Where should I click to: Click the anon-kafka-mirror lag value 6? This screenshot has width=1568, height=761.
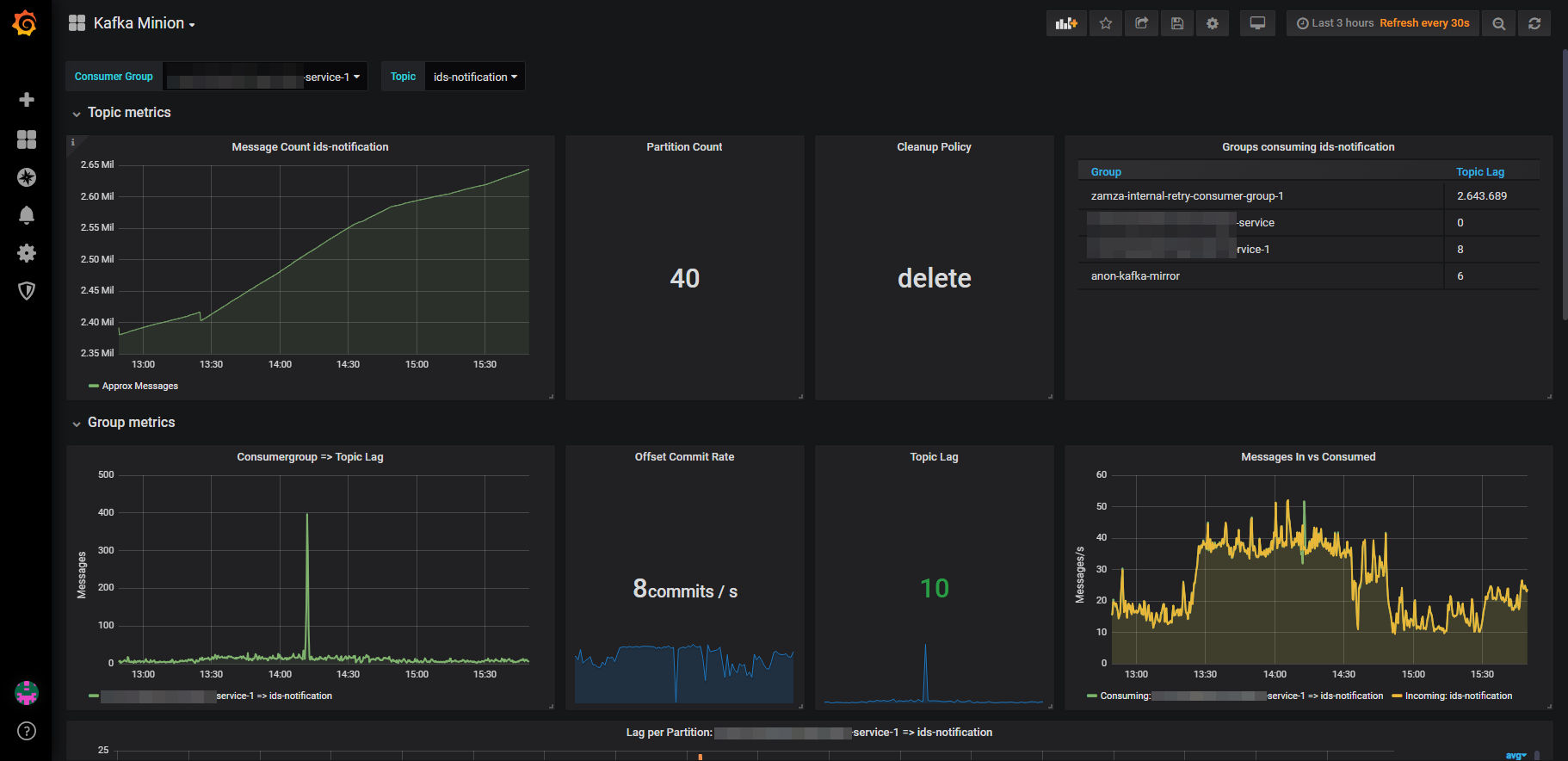pyautogui.click(x=1460, y=276)
